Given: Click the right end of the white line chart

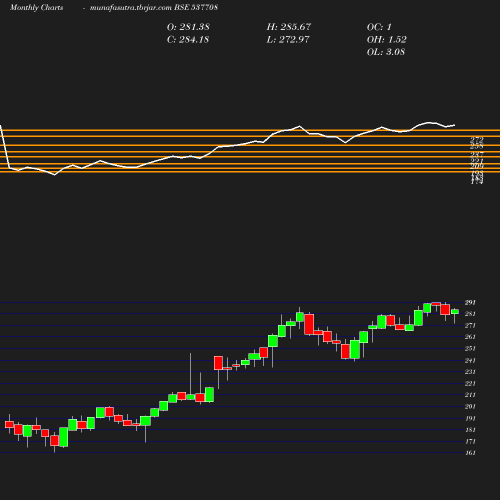Looking at the screenshot, I should click(x=455, y=125).
